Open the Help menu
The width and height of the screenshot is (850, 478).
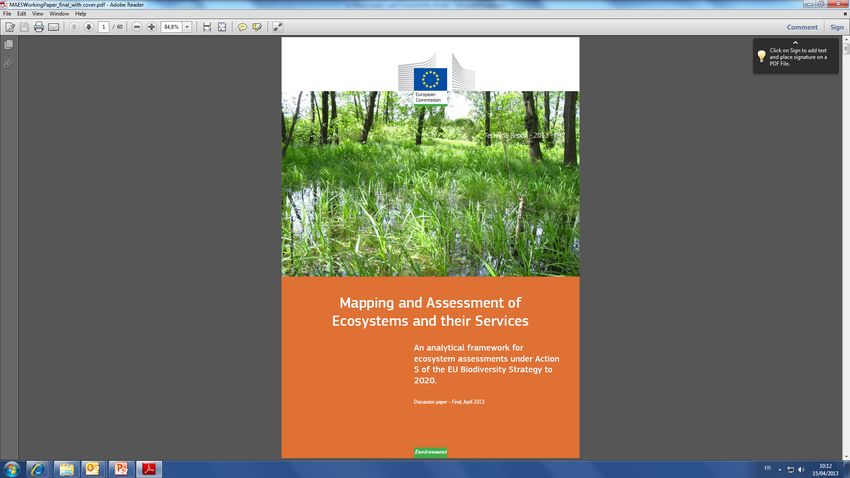point(81,14)
